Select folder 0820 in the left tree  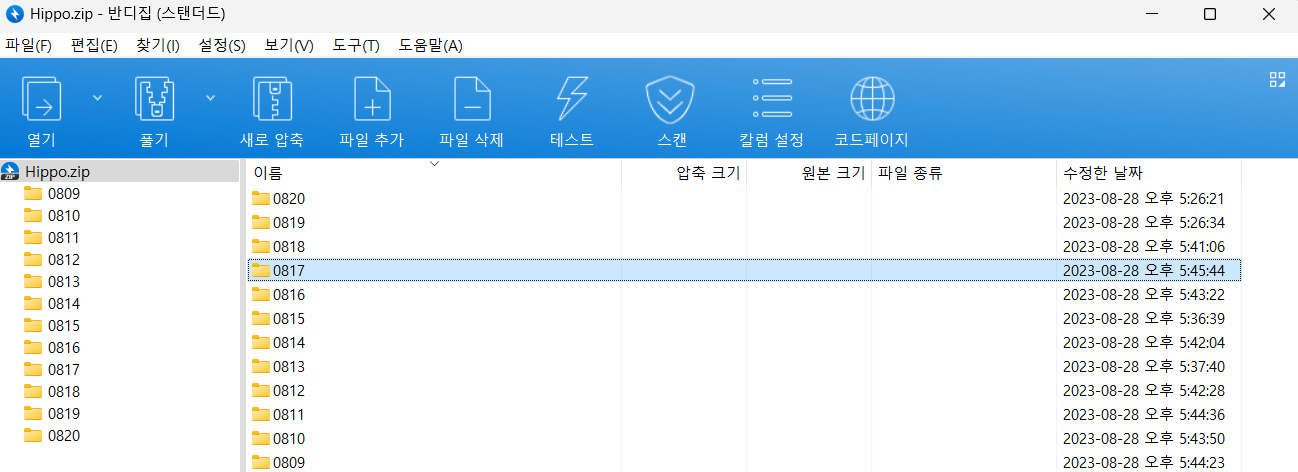pos(63,436)
